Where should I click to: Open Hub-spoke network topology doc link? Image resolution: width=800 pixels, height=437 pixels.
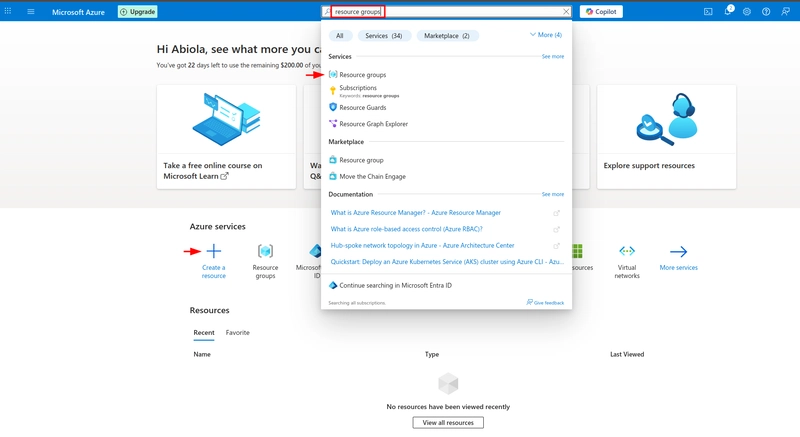click(x=422, y=245)
